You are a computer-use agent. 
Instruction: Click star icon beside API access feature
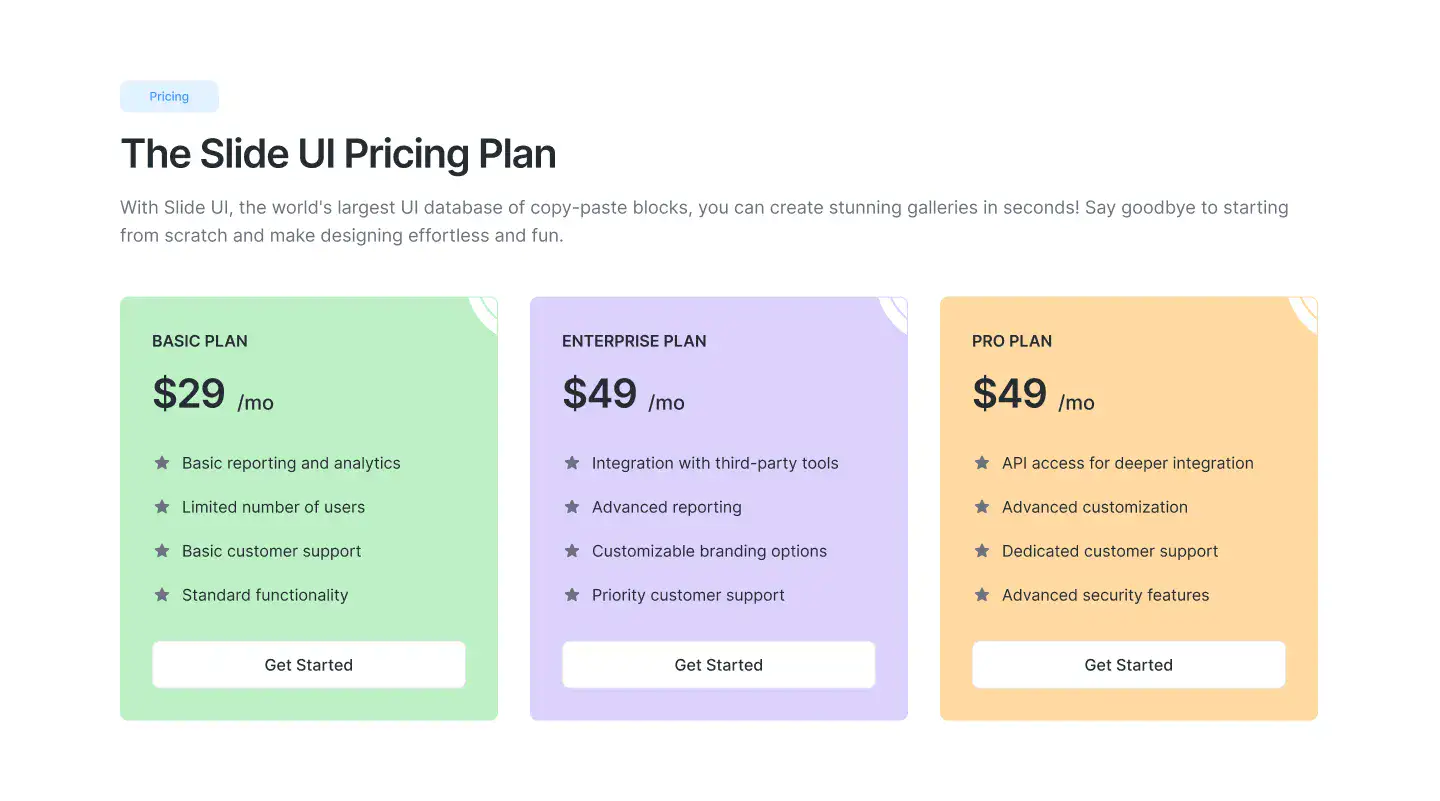[x=982, y=463]
